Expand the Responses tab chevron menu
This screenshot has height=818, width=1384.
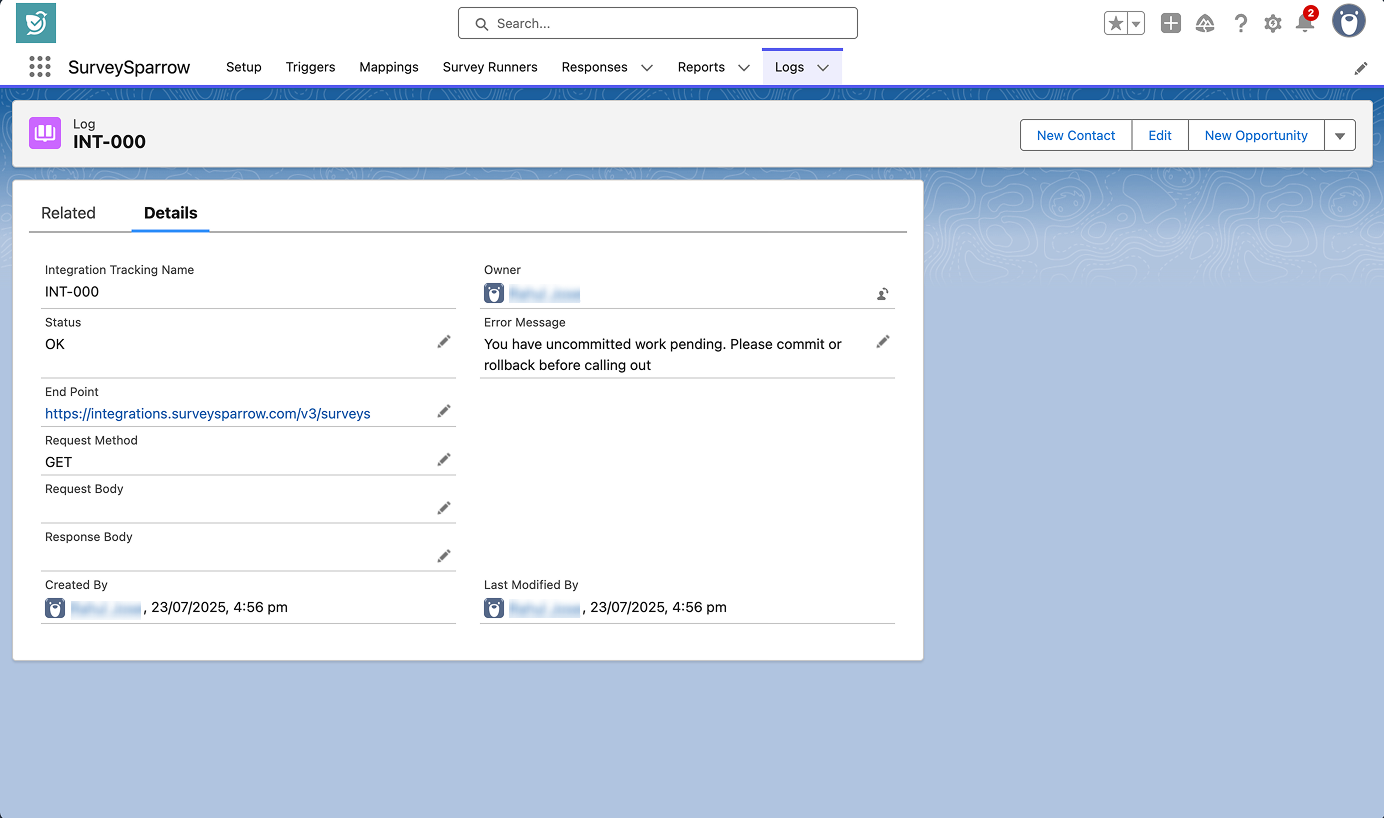click(x=647, y=68)
